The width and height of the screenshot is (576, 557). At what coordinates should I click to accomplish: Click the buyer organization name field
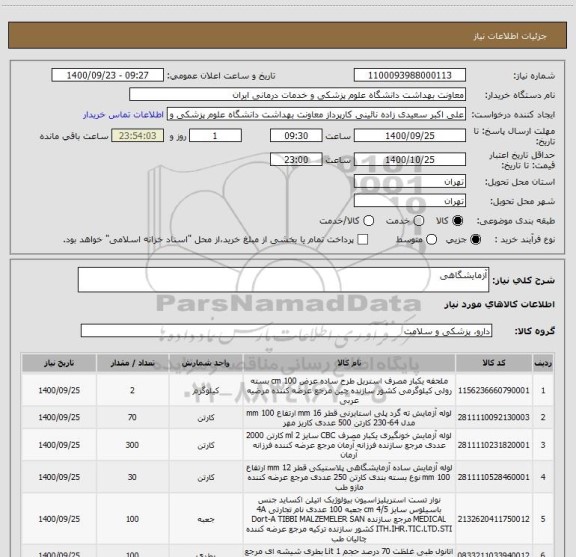297,95
